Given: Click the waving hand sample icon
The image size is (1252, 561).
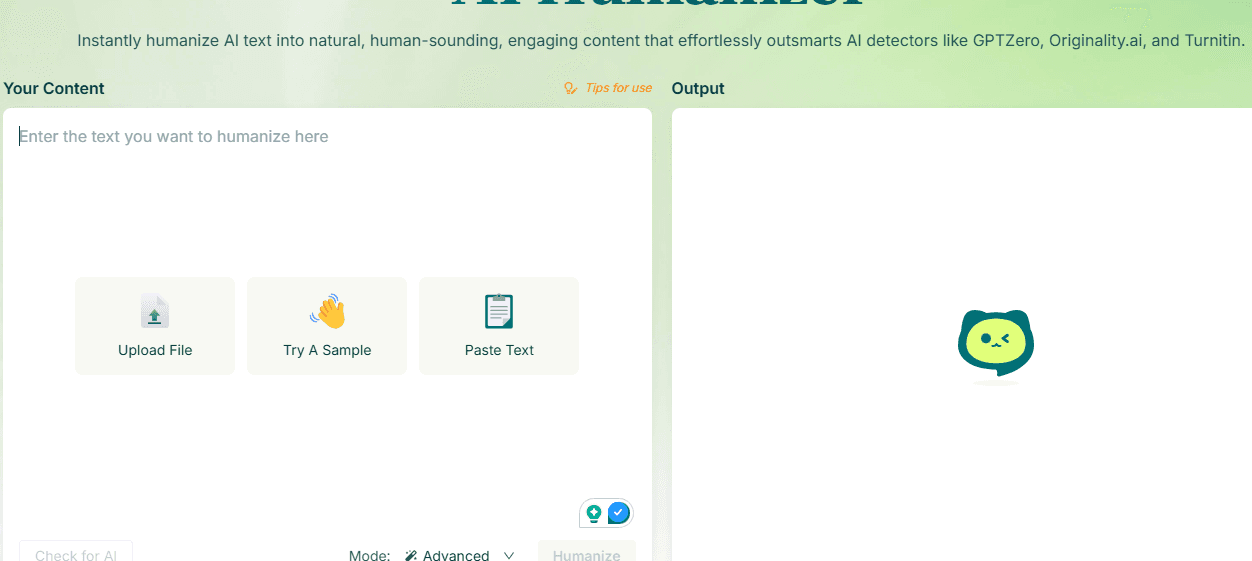Looking at the screenshot, I should pos(327,312).
